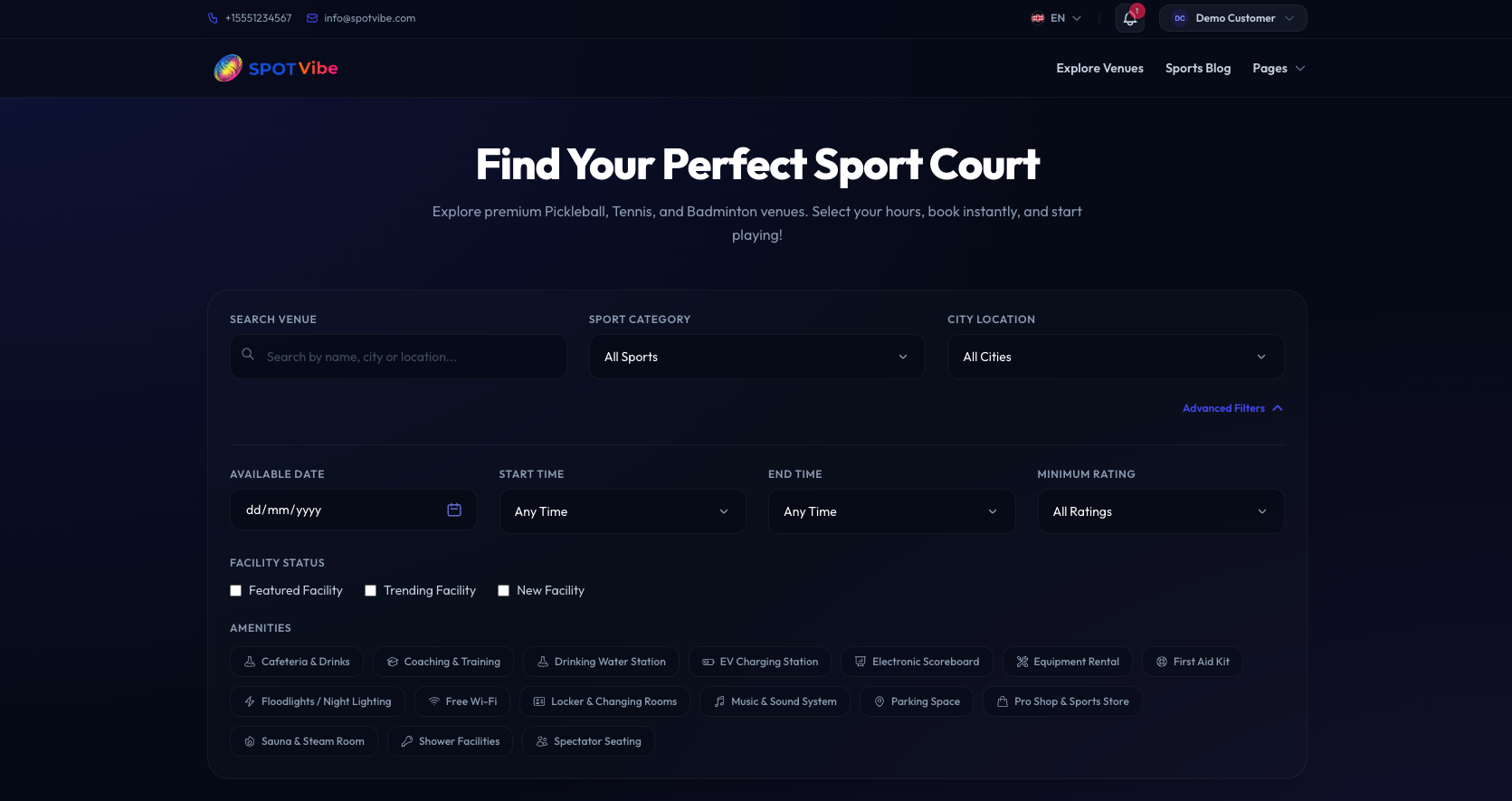Viewport: 1512px width, 801px height.
Task: Click the Available Date field
Action: [x=353, y=510]
